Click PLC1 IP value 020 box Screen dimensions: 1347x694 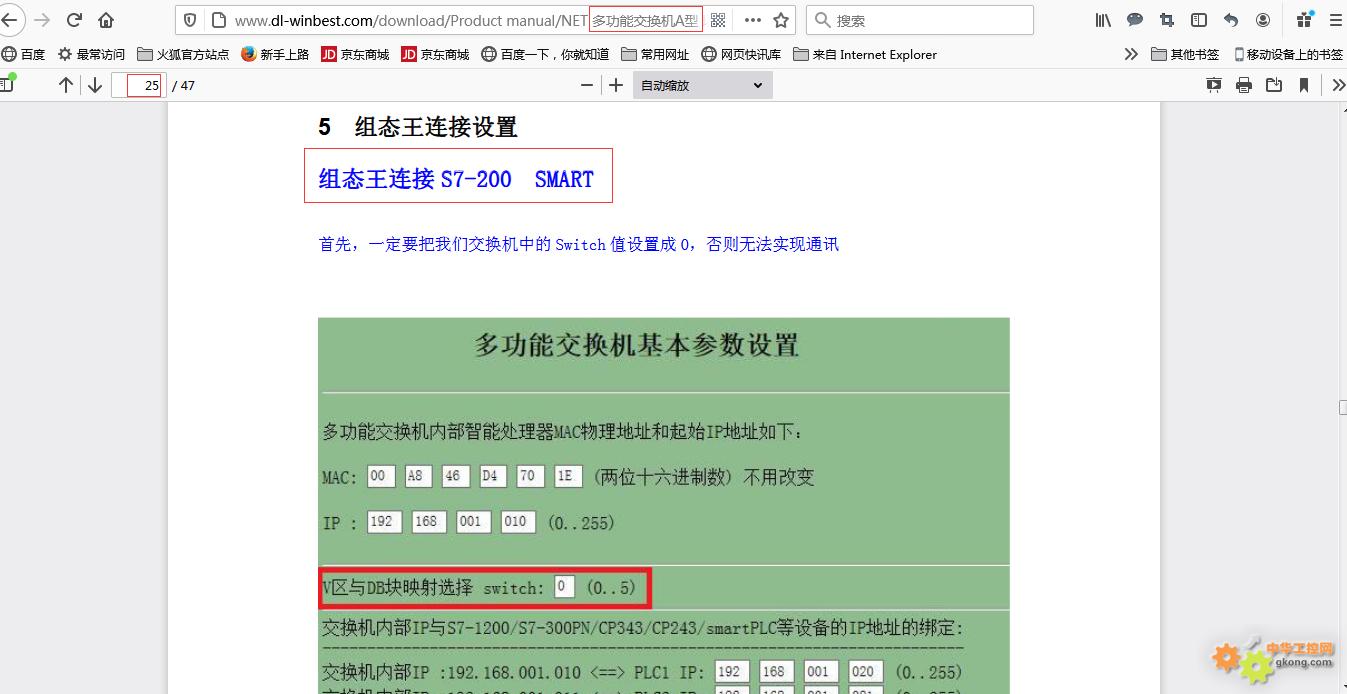866,671
